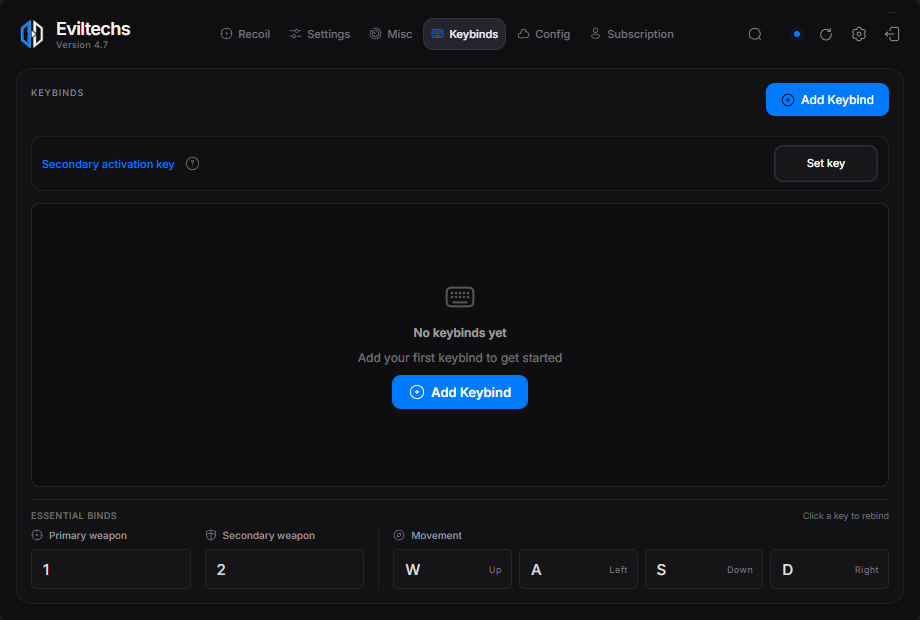Rebind the S Down movement key

click(x=704, y=569)
